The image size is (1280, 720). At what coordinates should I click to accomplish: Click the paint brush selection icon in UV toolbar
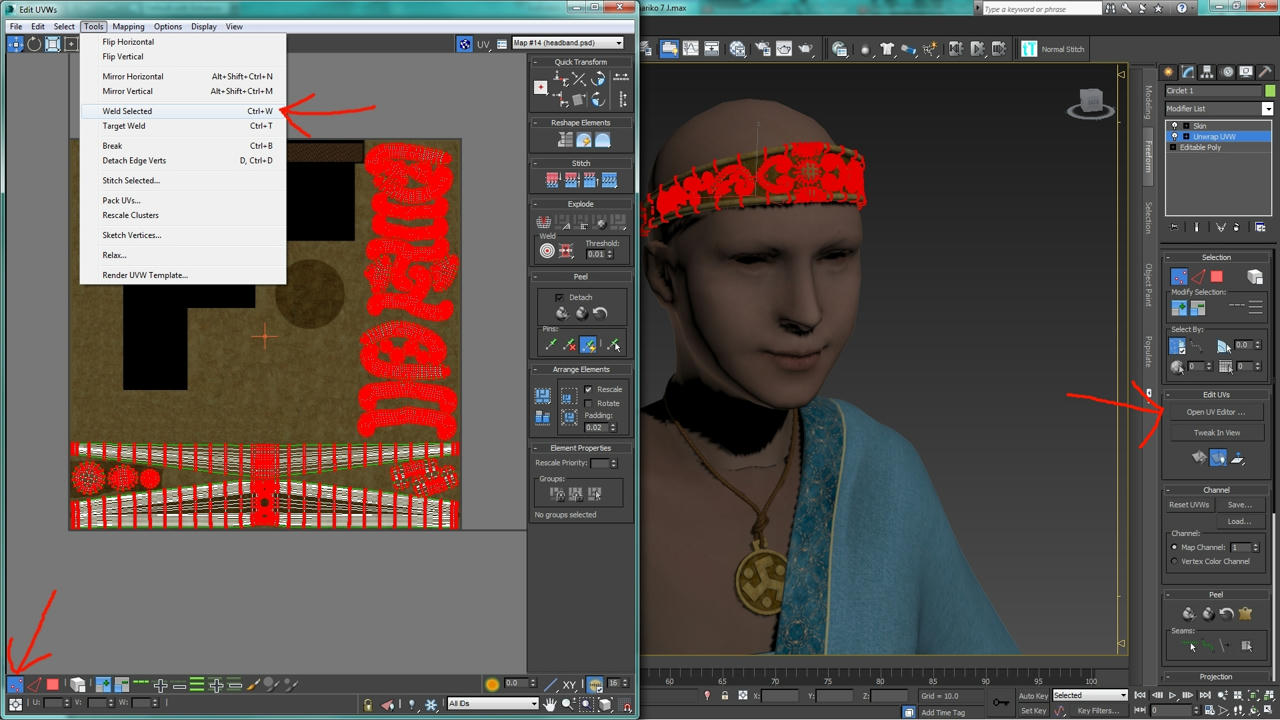coord(253,685)
